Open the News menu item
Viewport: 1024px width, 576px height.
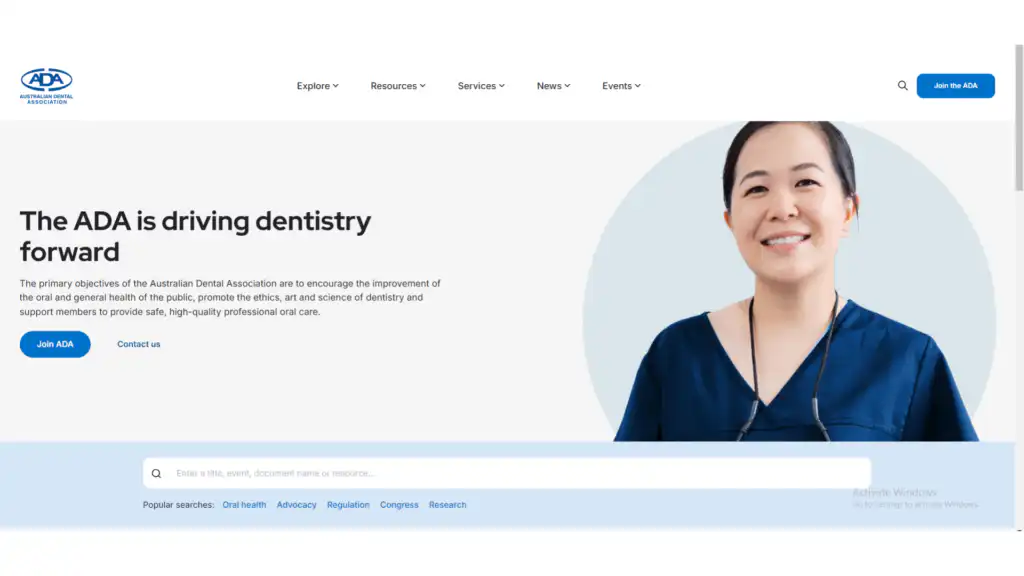pos(553,86)
